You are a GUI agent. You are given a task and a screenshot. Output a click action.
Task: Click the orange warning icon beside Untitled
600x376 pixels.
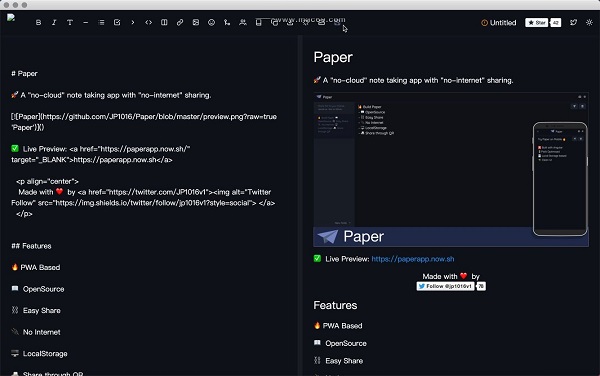(x=484, y=23)
